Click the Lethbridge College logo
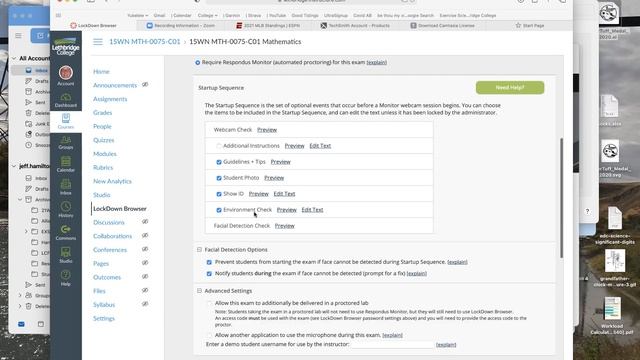This screenshot has width=640, height=360. [x=66, y=47]
